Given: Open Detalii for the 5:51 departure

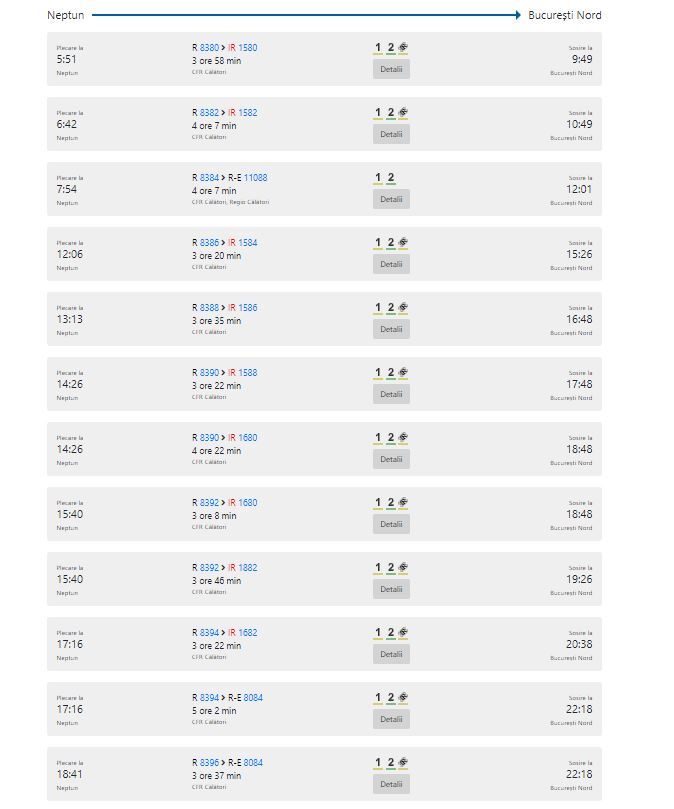Looking at the screenshot, I should (391, 69).
